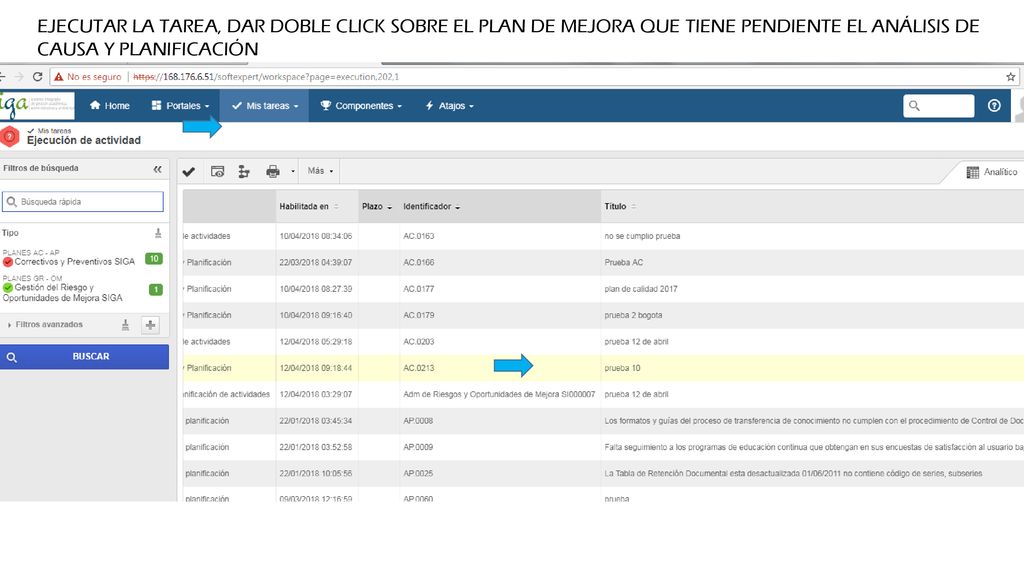The image size is (1024, 576).
Task: Click the La Tabla de Retención Documental title
Action: tap(793, 473)
